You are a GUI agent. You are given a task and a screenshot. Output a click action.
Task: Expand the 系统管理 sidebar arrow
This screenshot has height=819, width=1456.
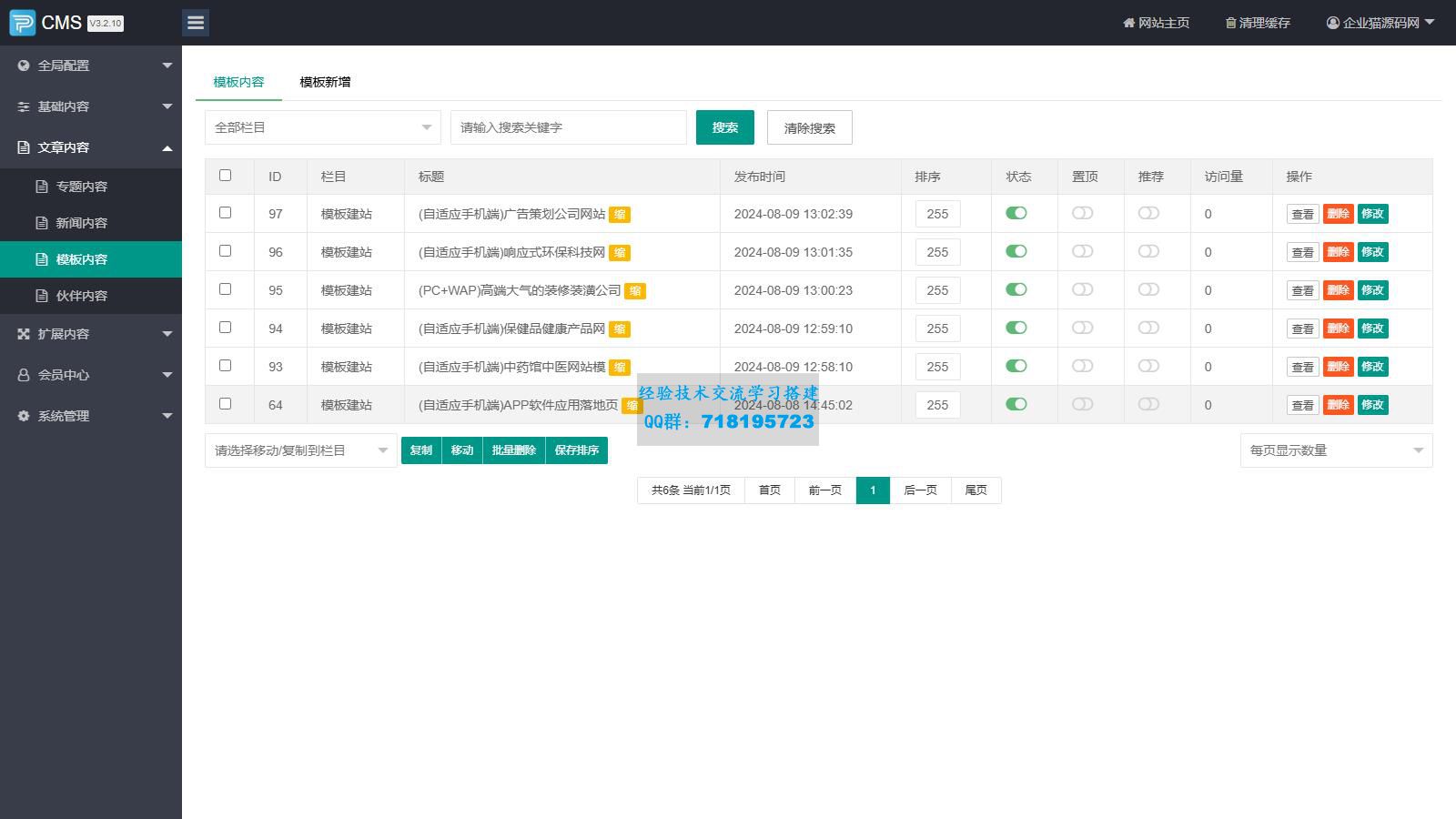[167, 416]
